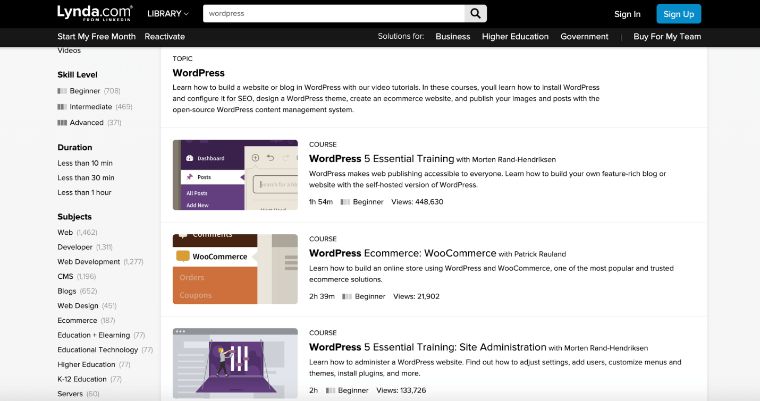Open the WooCommerce course thumbnail
Viewport: 760px width, 401px height.
235,268
